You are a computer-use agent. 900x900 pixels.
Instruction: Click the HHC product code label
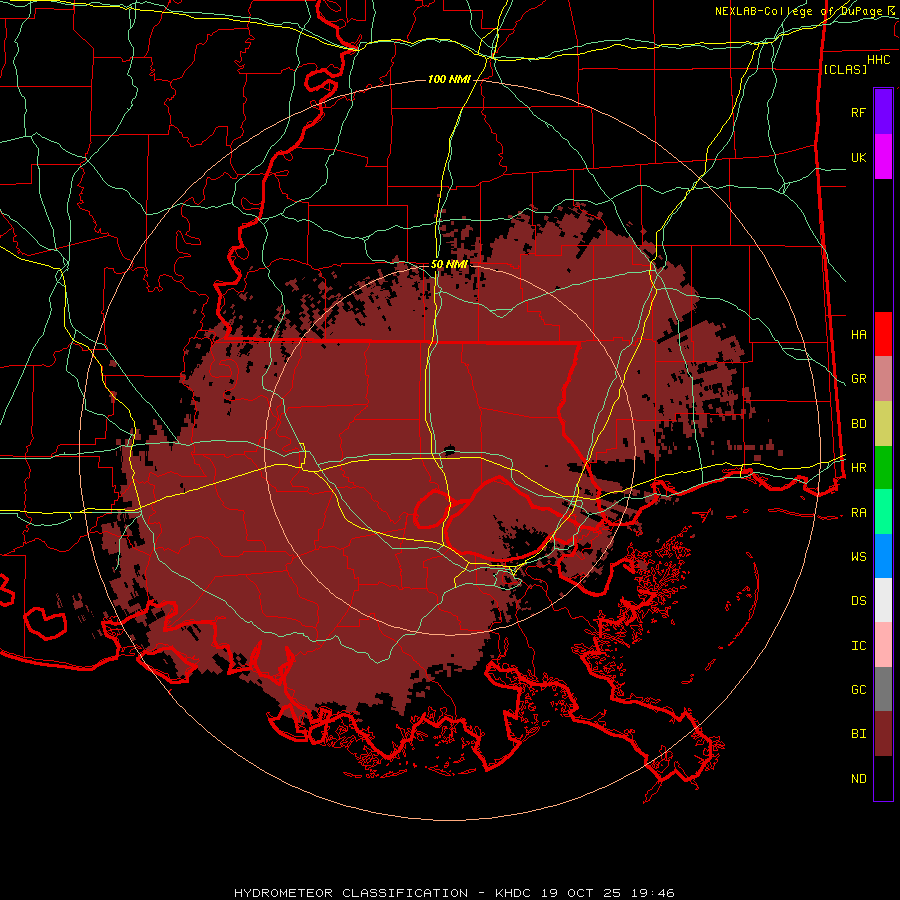878,60
